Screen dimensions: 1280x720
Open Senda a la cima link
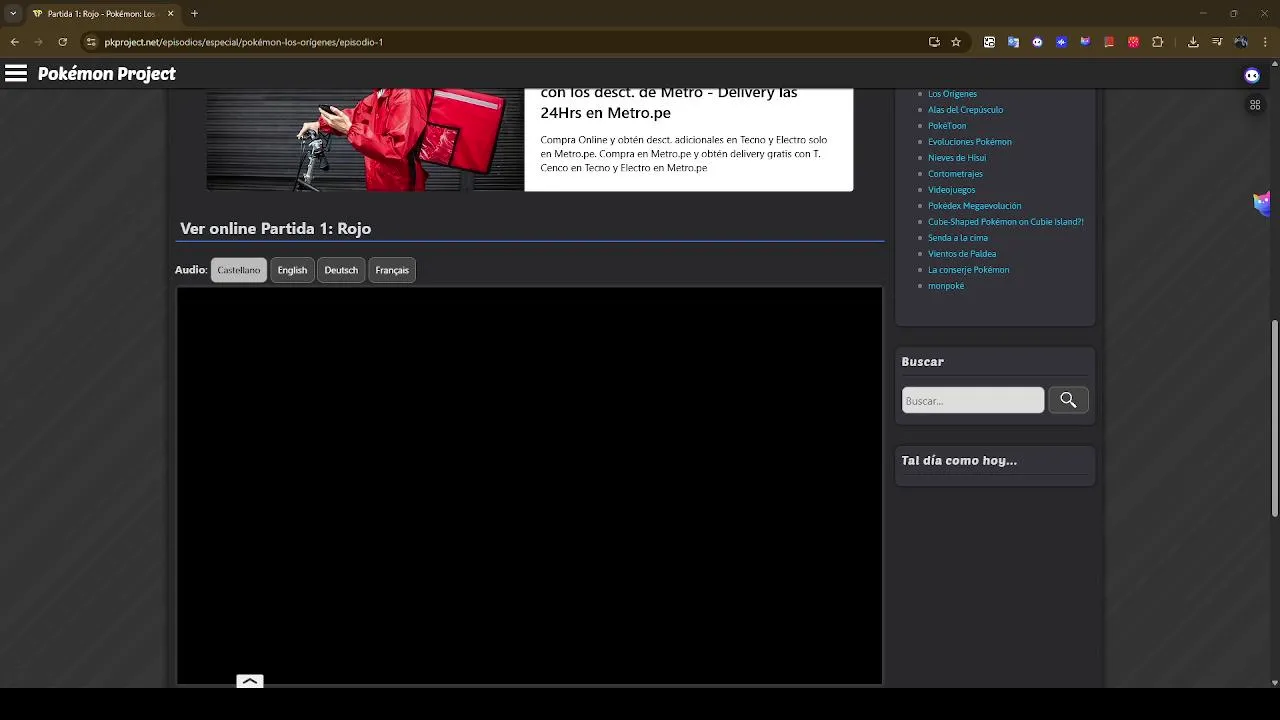tap(958, 238)
